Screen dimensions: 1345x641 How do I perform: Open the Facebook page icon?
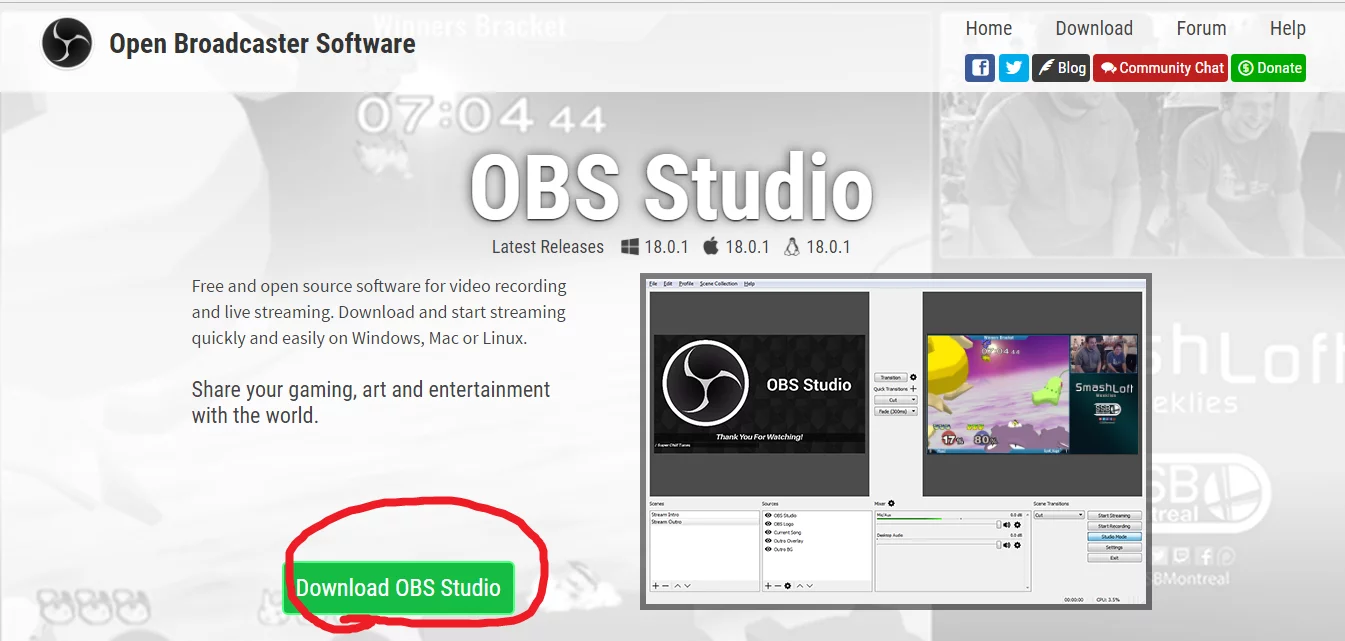point(980,68)
